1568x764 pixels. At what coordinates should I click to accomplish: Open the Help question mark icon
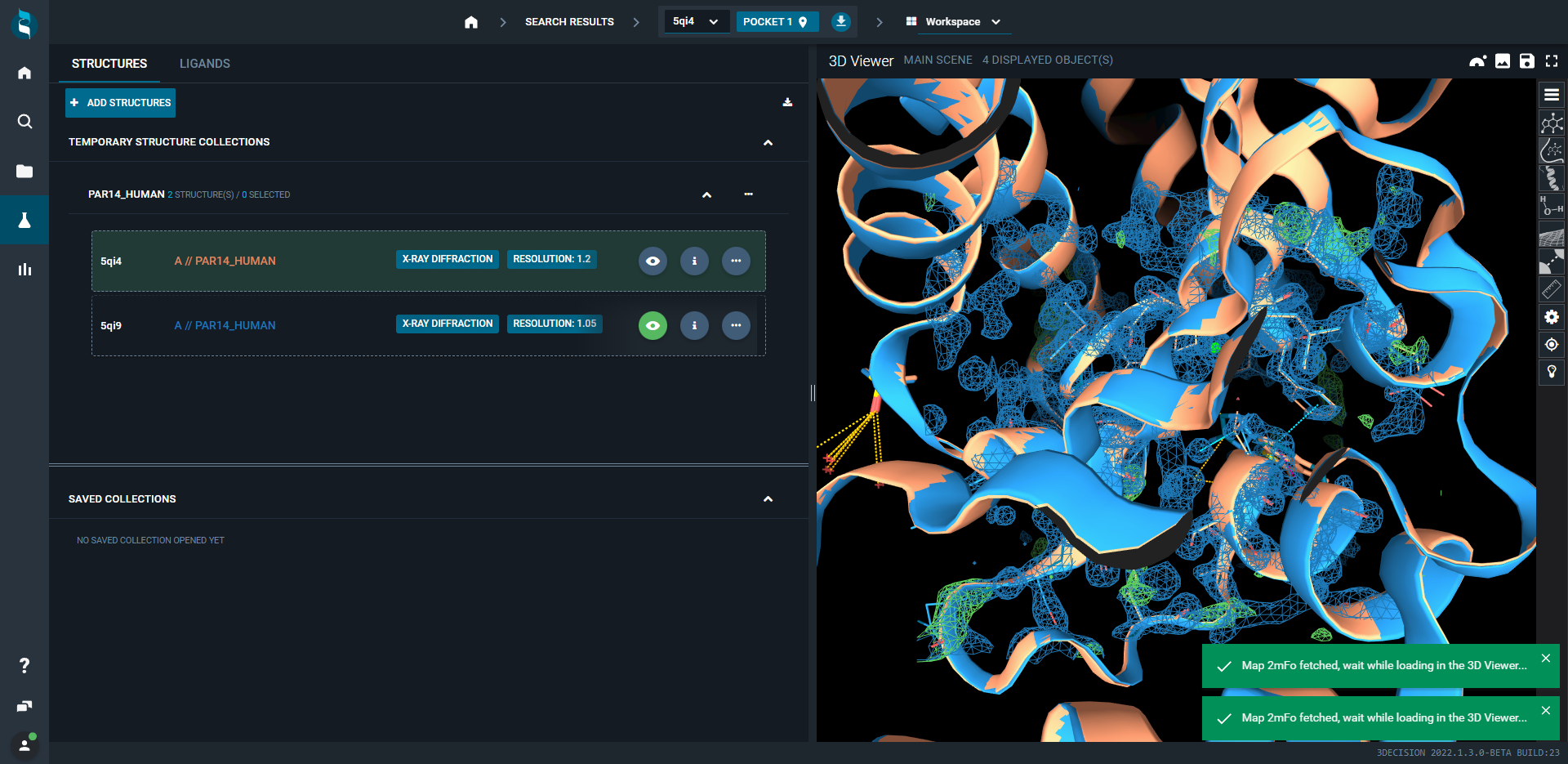[24, 665]
